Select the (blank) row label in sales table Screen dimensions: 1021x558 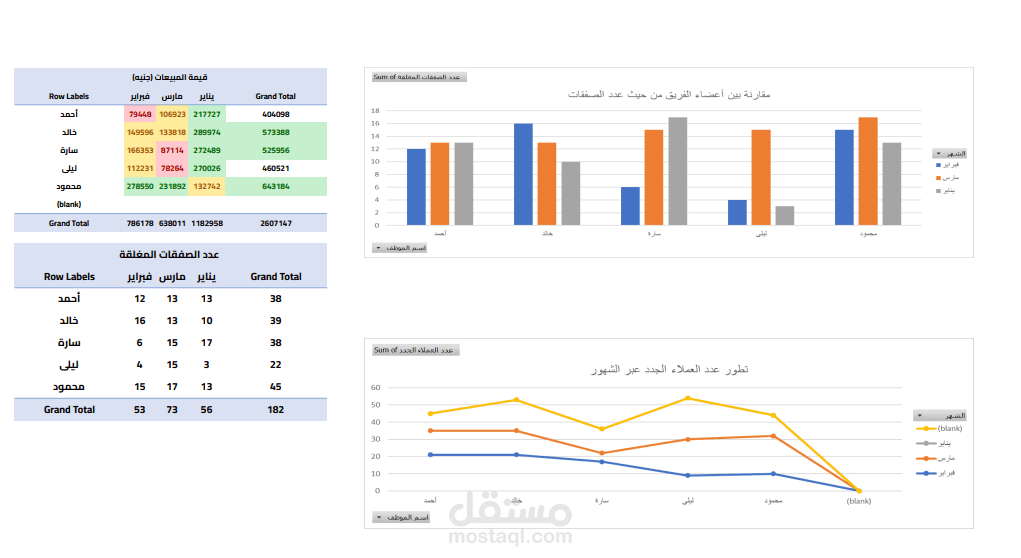(68, 204)
